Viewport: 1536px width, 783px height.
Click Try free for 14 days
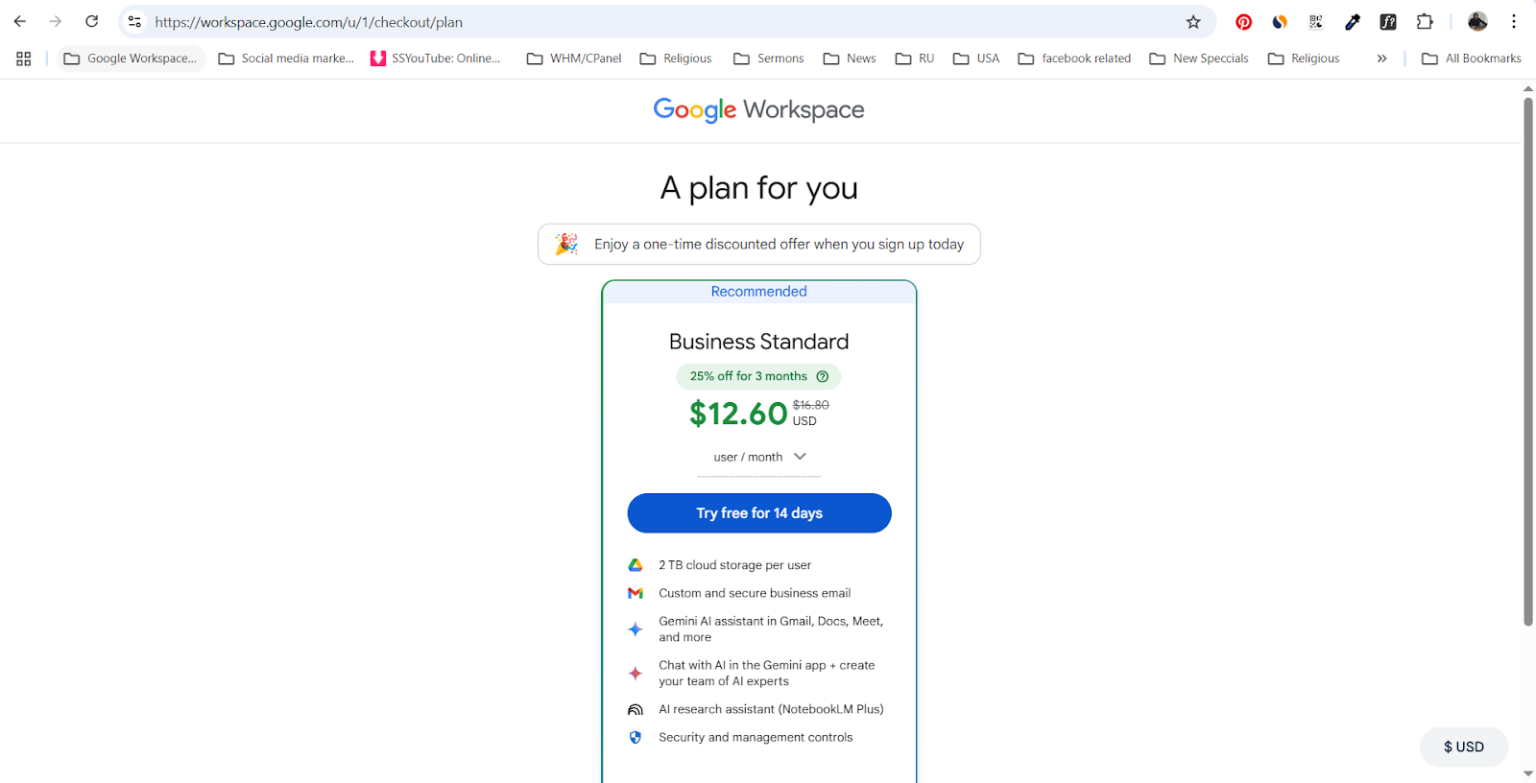759,513
